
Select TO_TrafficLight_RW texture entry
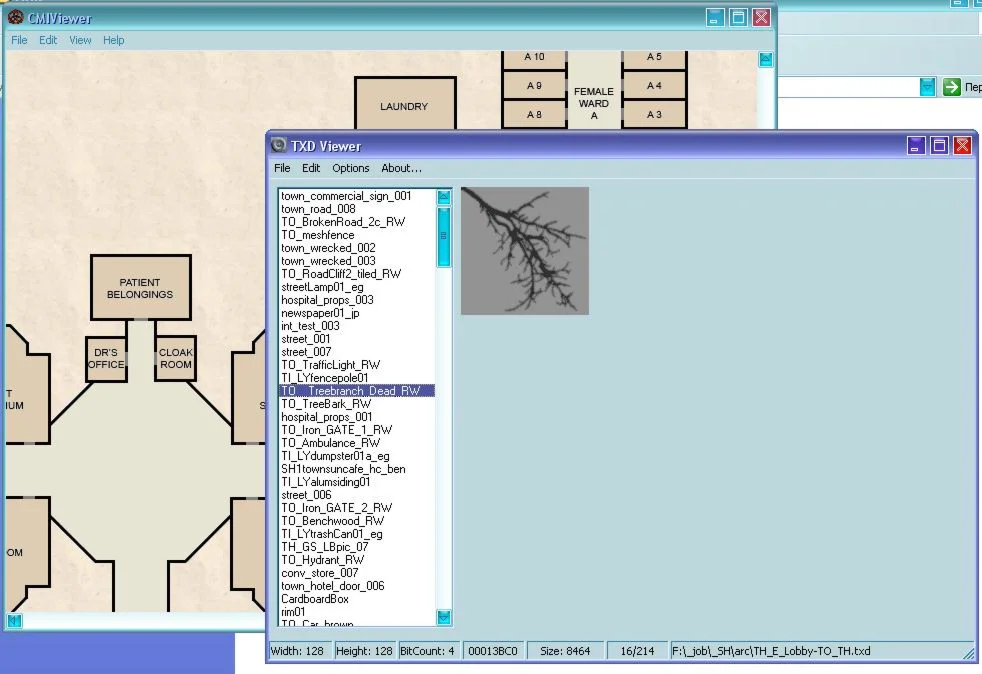click(x=330, y=365)
